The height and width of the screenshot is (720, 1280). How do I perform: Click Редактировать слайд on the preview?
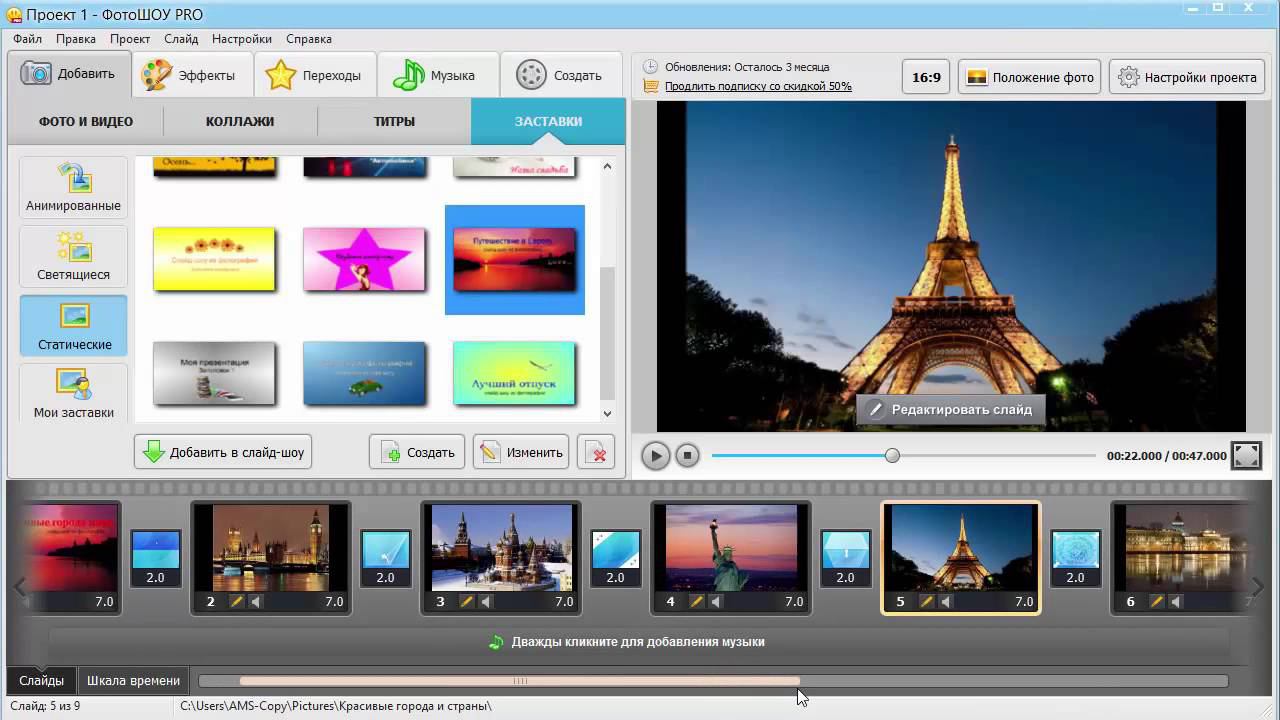tap(950, 409)
